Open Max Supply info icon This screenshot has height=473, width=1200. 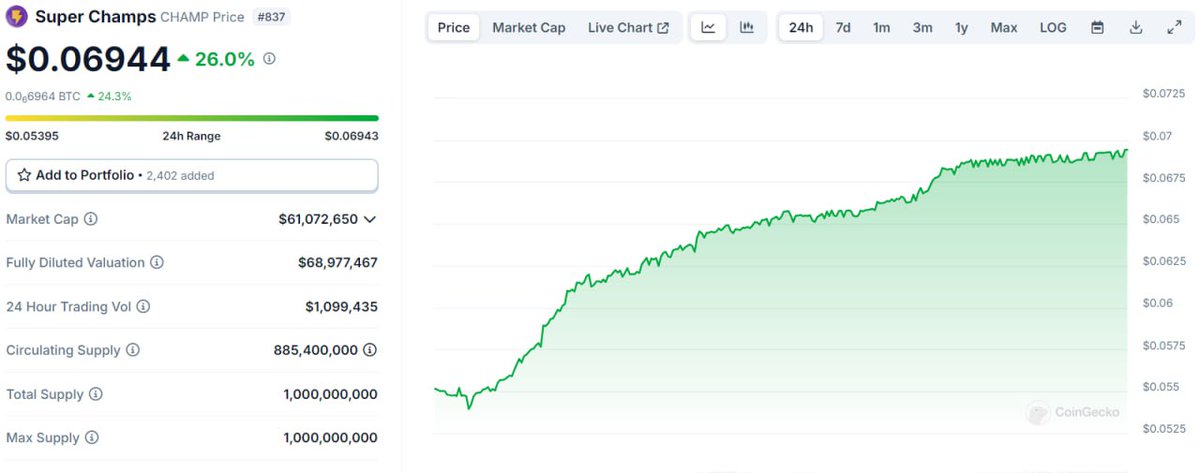click(92, 438)
